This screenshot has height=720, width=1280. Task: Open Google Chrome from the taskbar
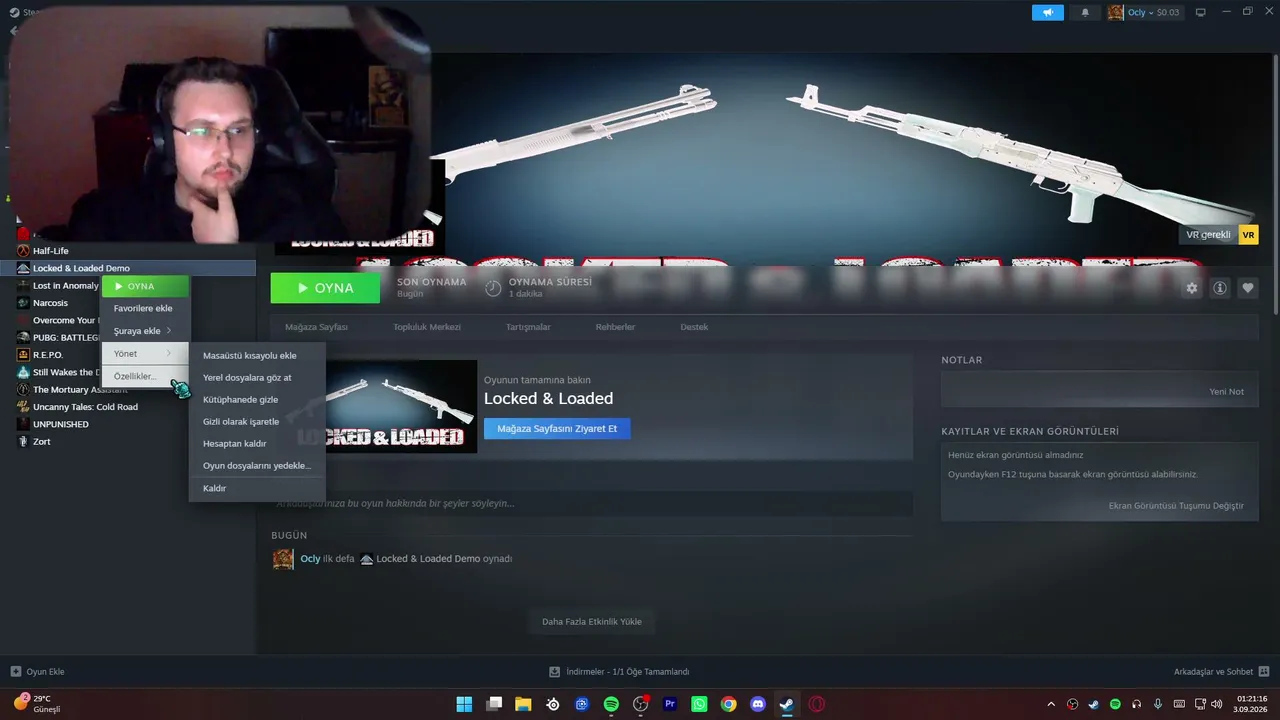click(729, 704)
